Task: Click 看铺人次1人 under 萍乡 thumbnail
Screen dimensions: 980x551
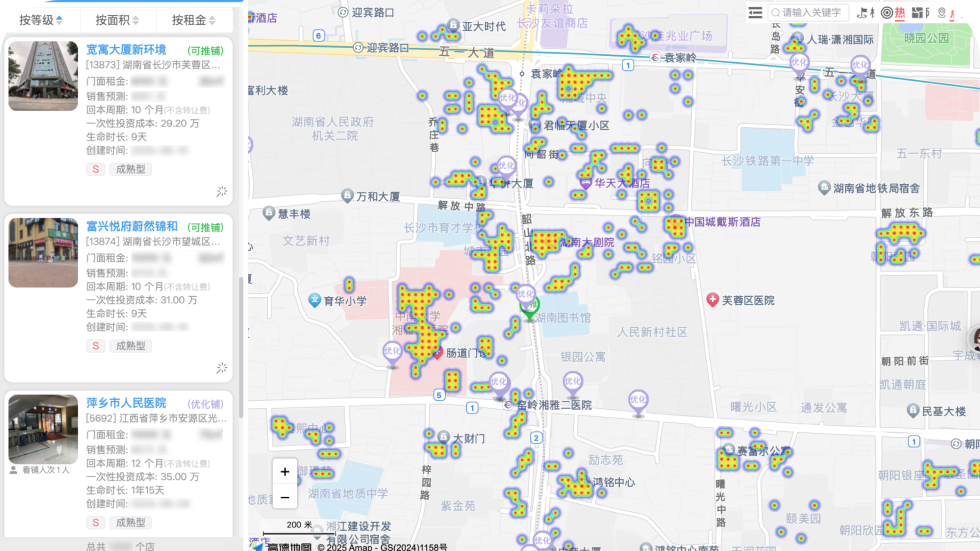Action: click(41, 470)
